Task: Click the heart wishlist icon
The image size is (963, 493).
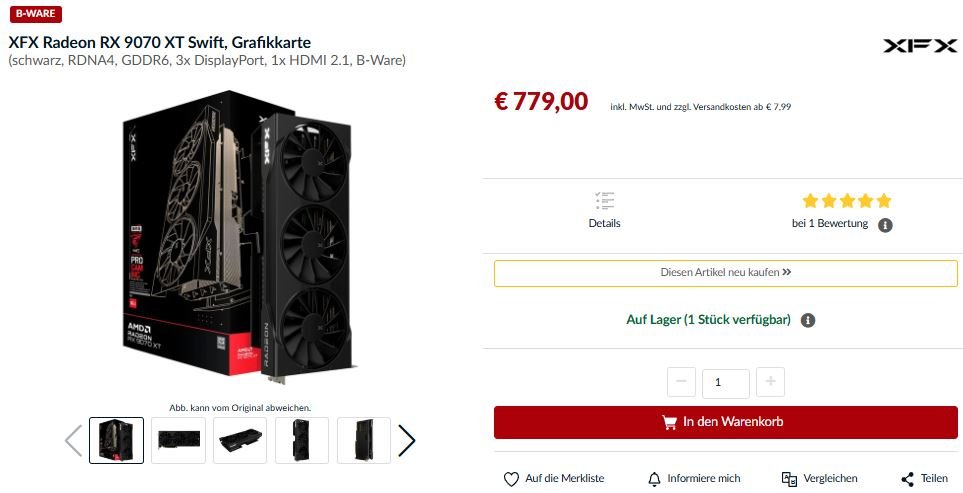Action: [511, 479]
